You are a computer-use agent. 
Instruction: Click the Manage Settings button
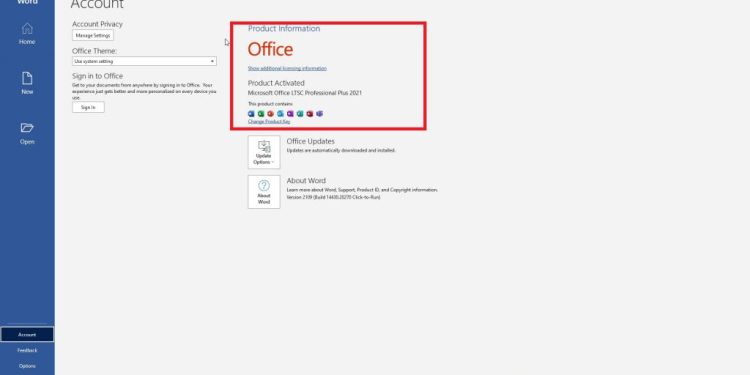93,35
